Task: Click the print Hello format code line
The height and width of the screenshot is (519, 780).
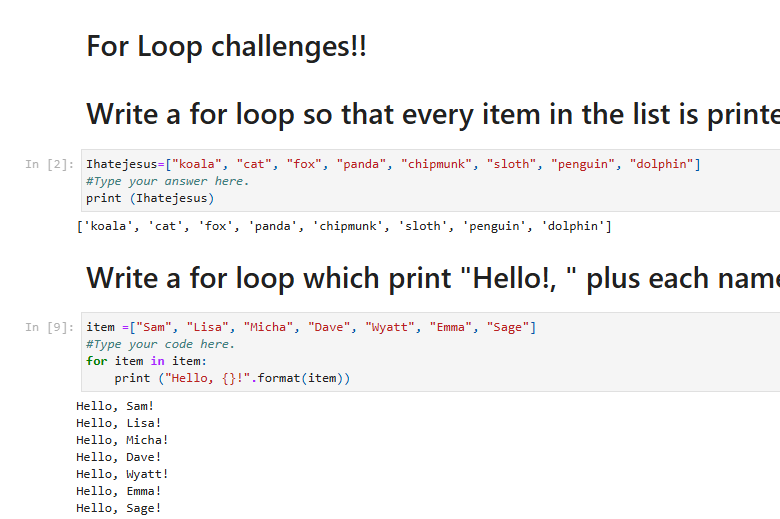Action: (232, 378)
